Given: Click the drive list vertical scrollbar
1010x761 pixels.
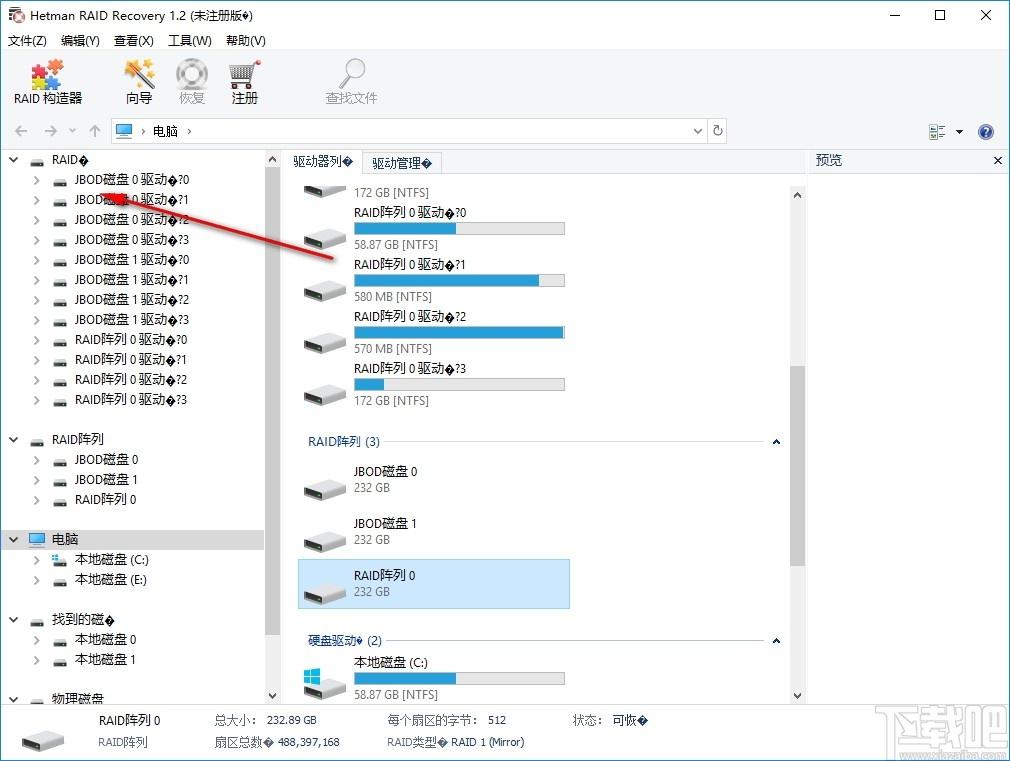Looking at the screenshot, I should pos(797,465).
